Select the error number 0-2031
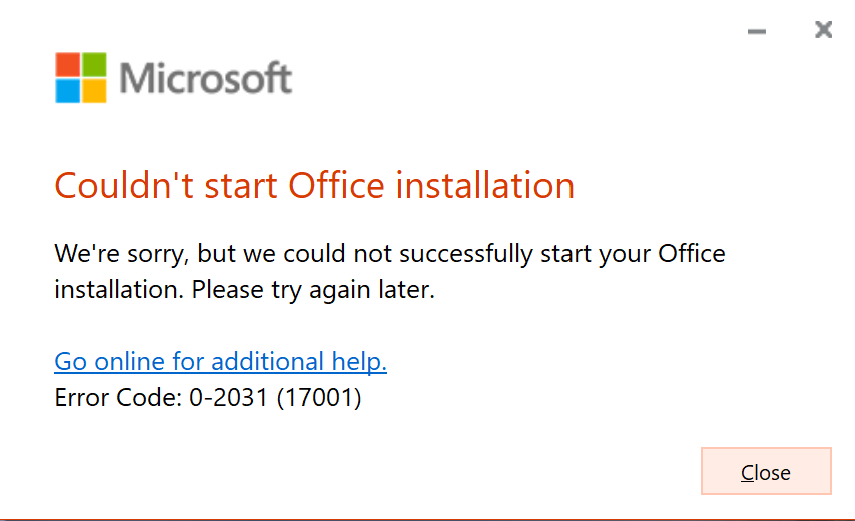 tap(228, 397)
